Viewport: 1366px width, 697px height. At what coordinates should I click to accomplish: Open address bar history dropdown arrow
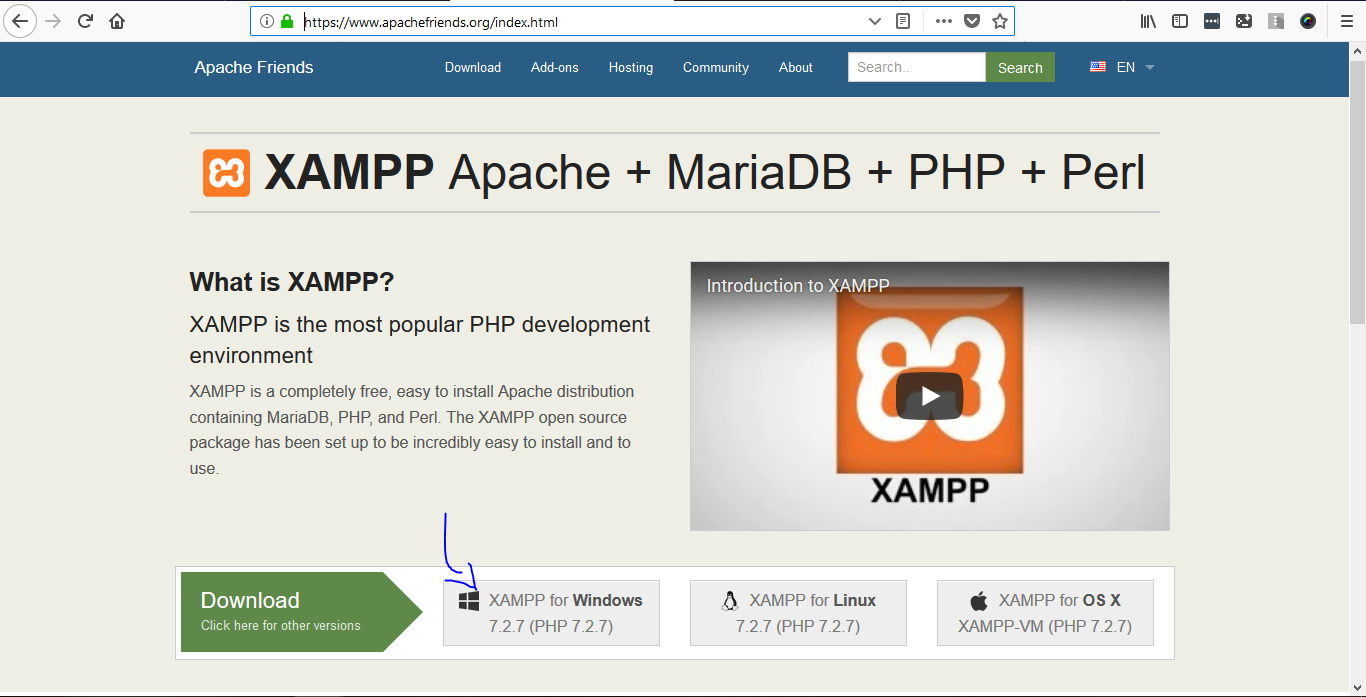coord(875,21)
